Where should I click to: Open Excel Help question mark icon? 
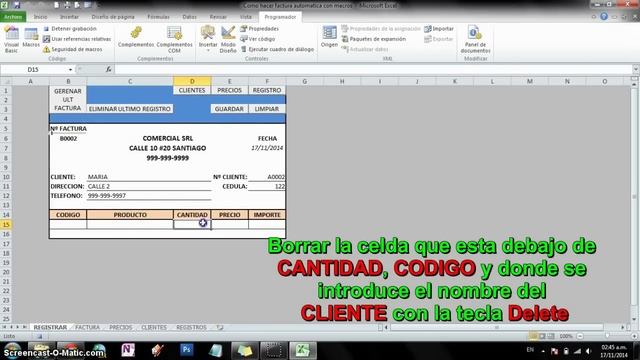pos(604,17)
